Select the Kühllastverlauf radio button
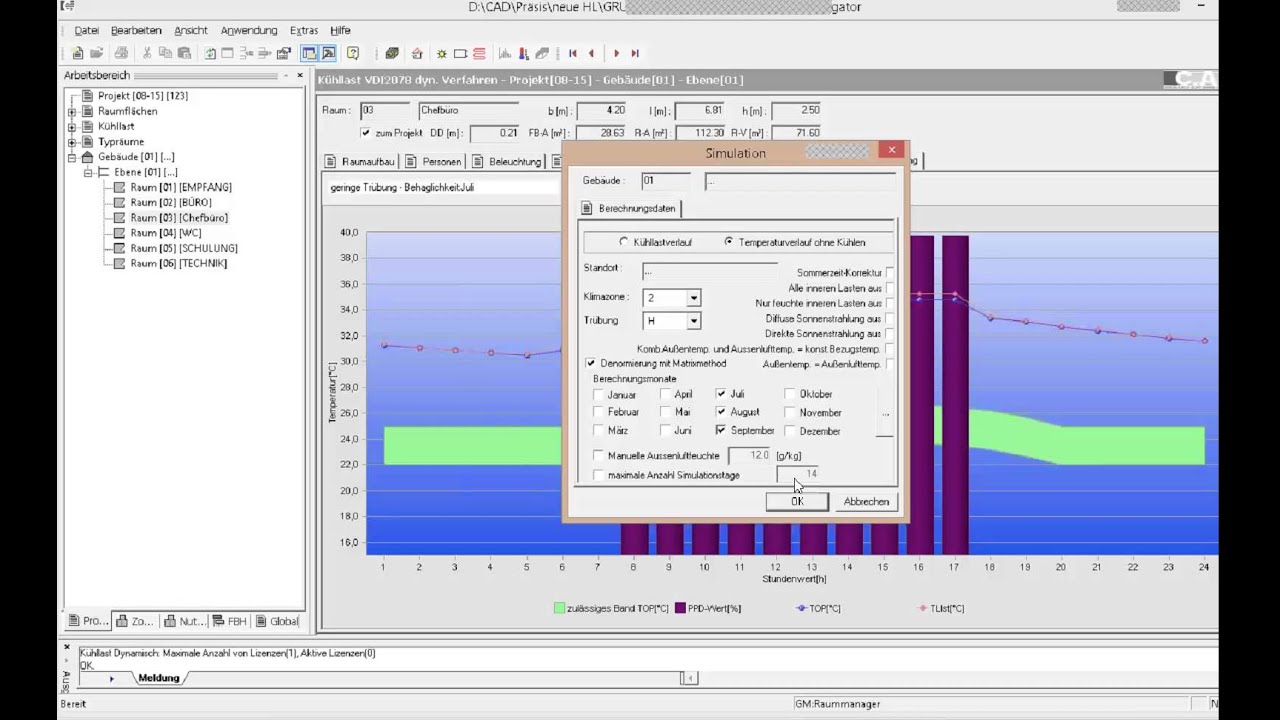Image resolution: width=1280 pixels, height=720 pixels. pos(625,242)
